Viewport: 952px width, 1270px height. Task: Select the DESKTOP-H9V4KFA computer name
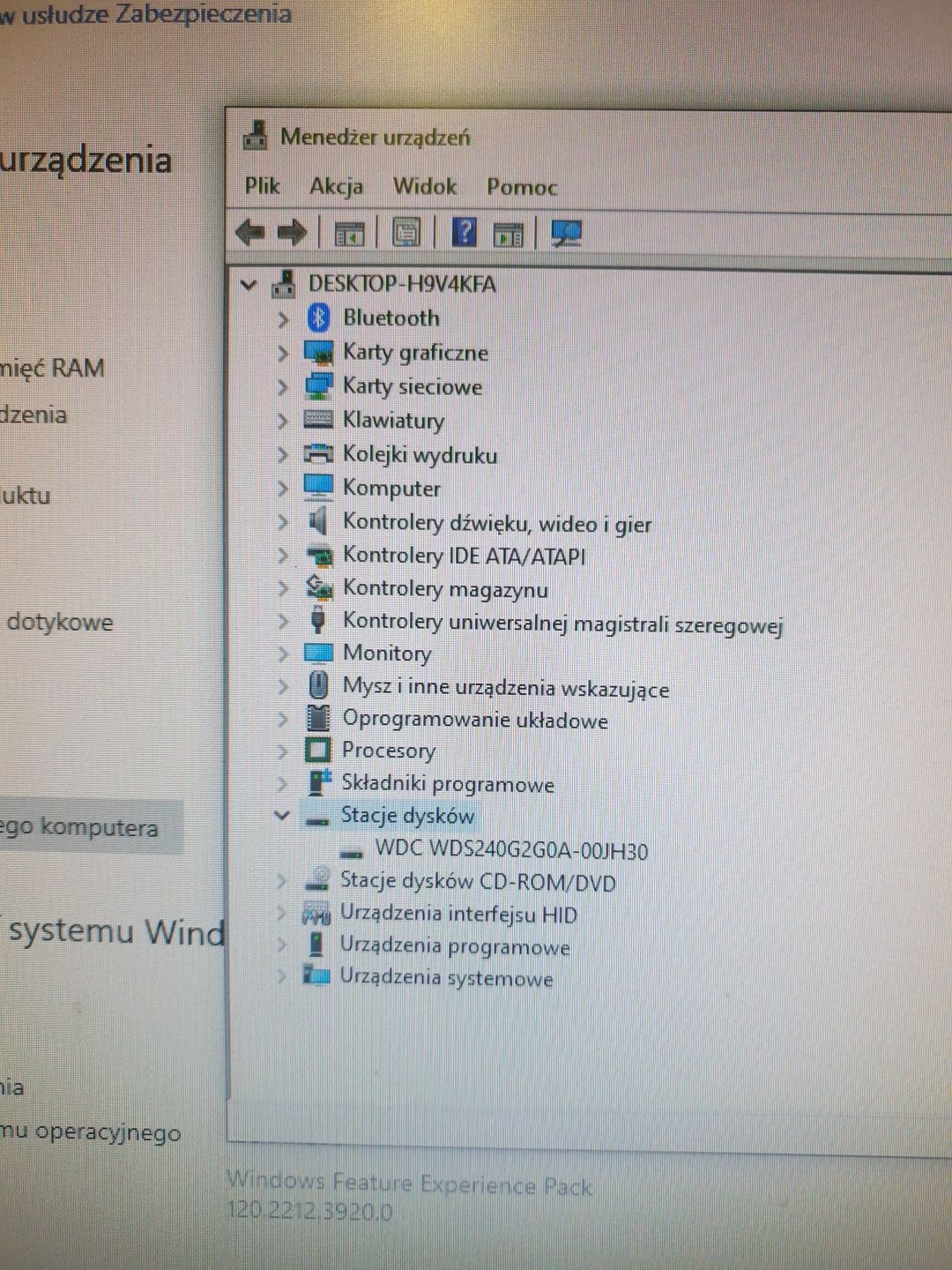[x=402, y=284]
